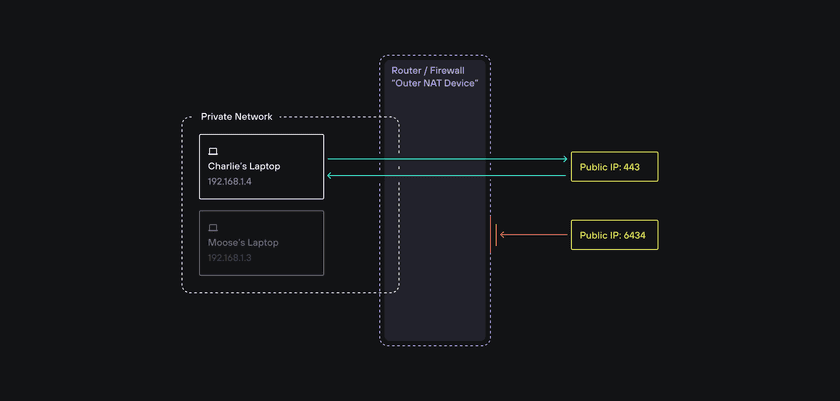Click the Public IP: 443 box
Screen dimensions: 840x401
pyautogui.click(x=614, y=167)
